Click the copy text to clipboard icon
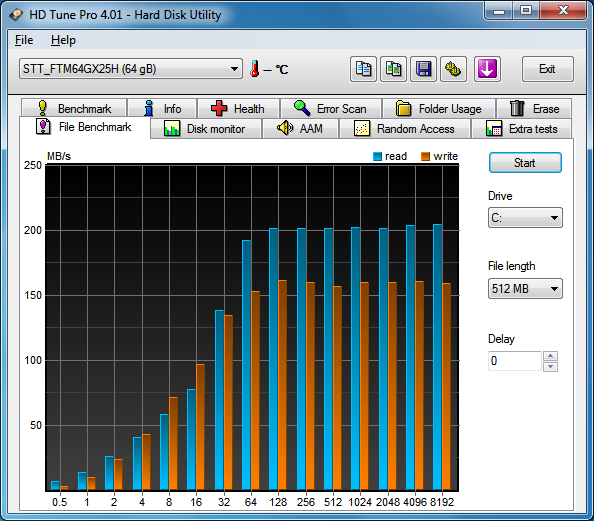 point(363,69)
